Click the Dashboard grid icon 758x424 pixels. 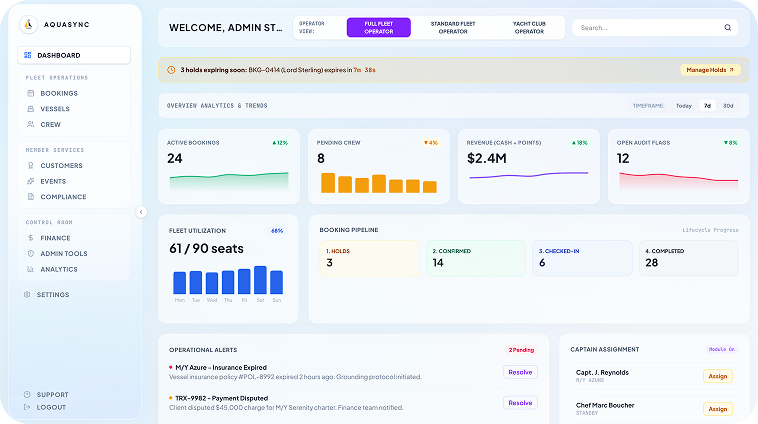[28, 55]
